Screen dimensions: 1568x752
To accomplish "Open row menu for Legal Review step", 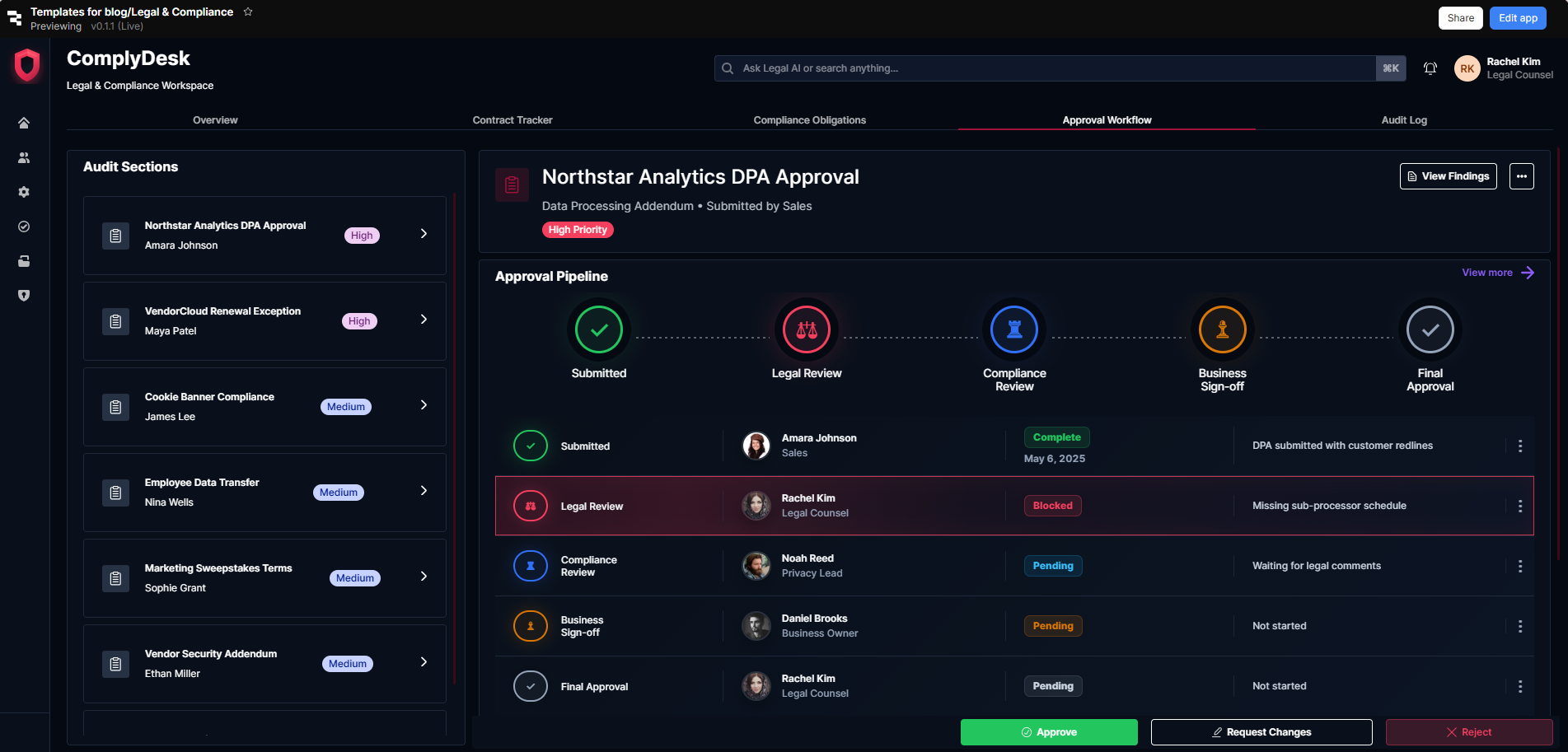I will 1520,506.
